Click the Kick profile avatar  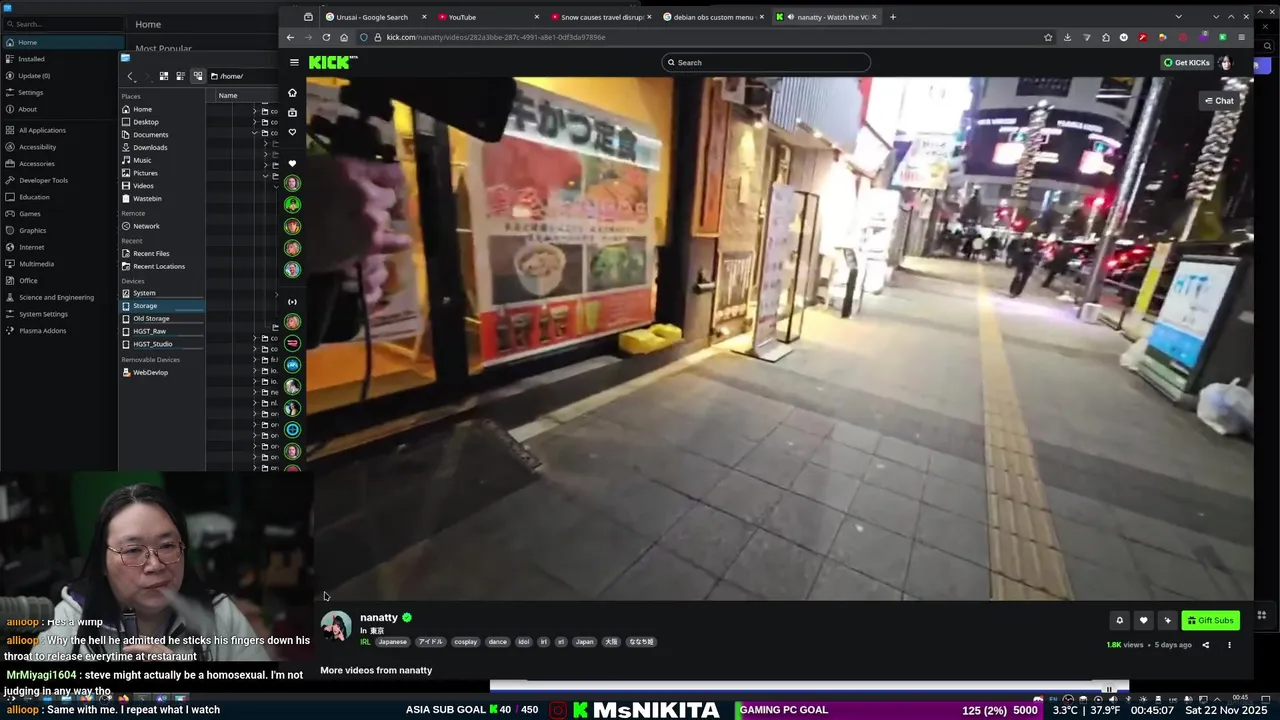[1226, 62]
